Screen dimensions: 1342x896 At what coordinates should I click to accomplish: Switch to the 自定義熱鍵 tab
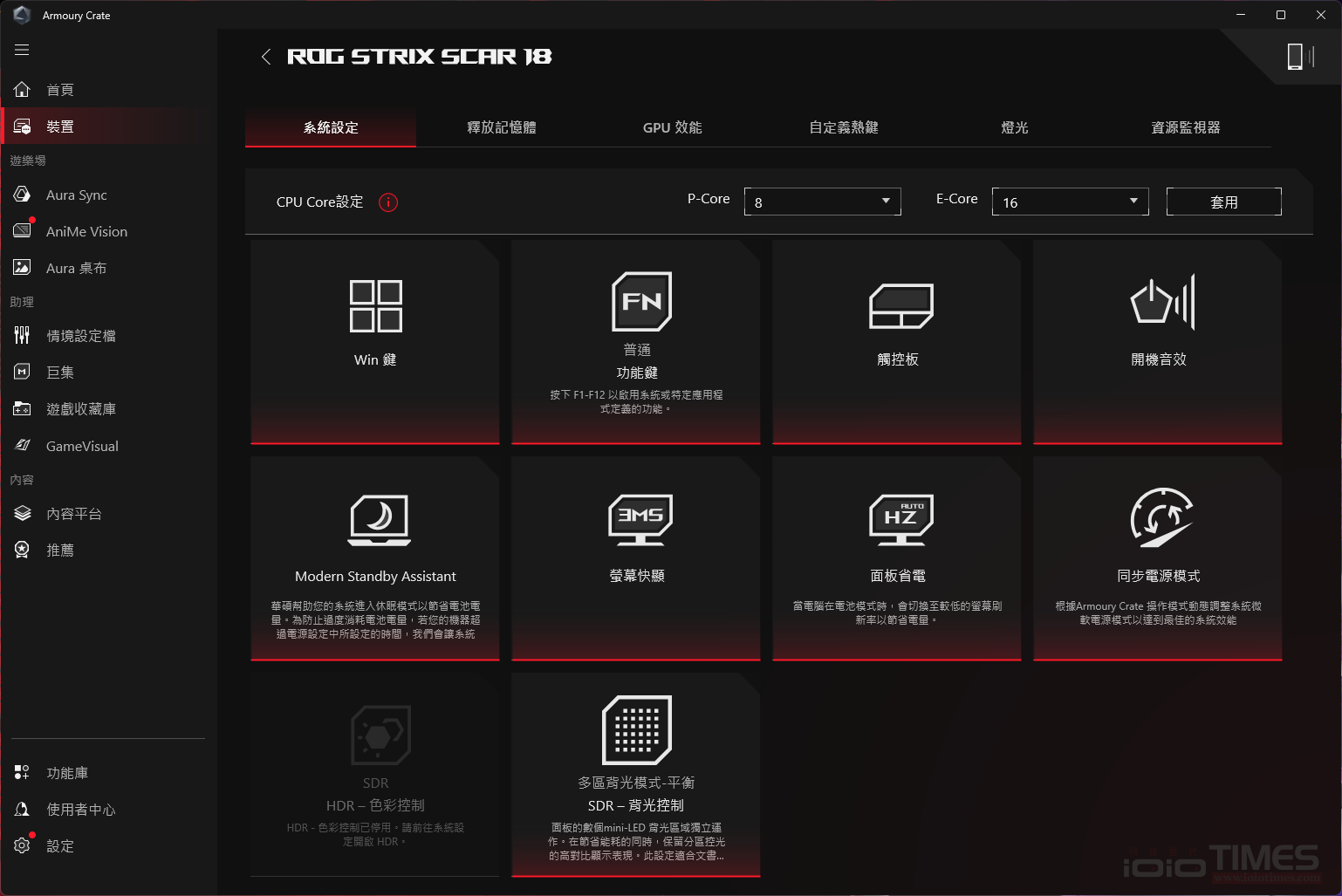click(x=844, y=127)
